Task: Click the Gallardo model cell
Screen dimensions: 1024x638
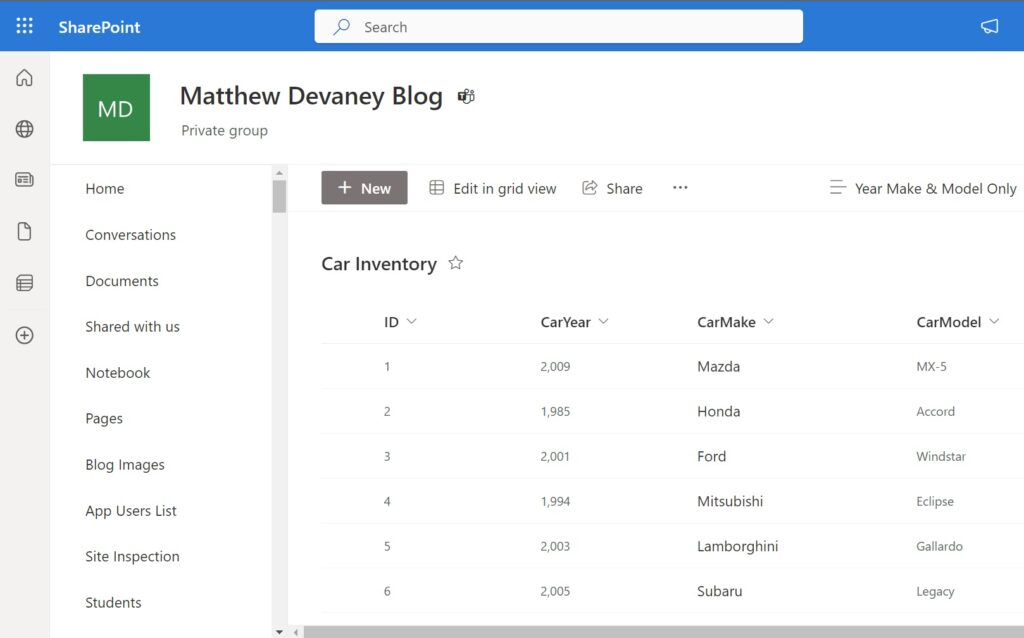Action: (x=939, y=547)
